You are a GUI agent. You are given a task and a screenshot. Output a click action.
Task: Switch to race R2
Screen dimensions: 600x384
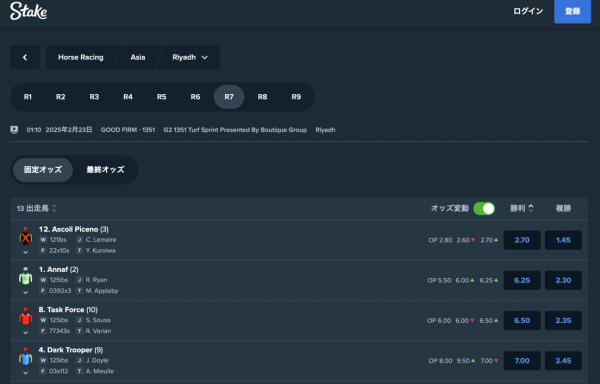60,97
